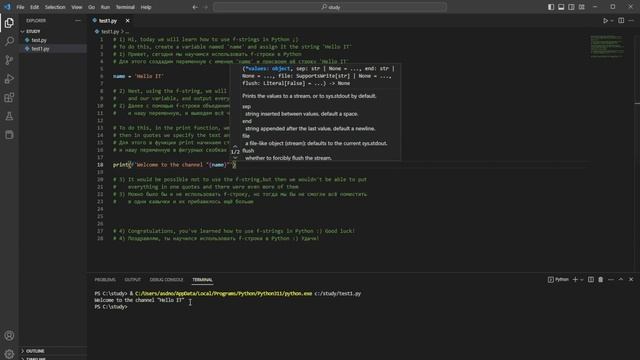This screenshot has height=360, width=640.
Task: Open the Manage gear settings
Action: (9, 353)
